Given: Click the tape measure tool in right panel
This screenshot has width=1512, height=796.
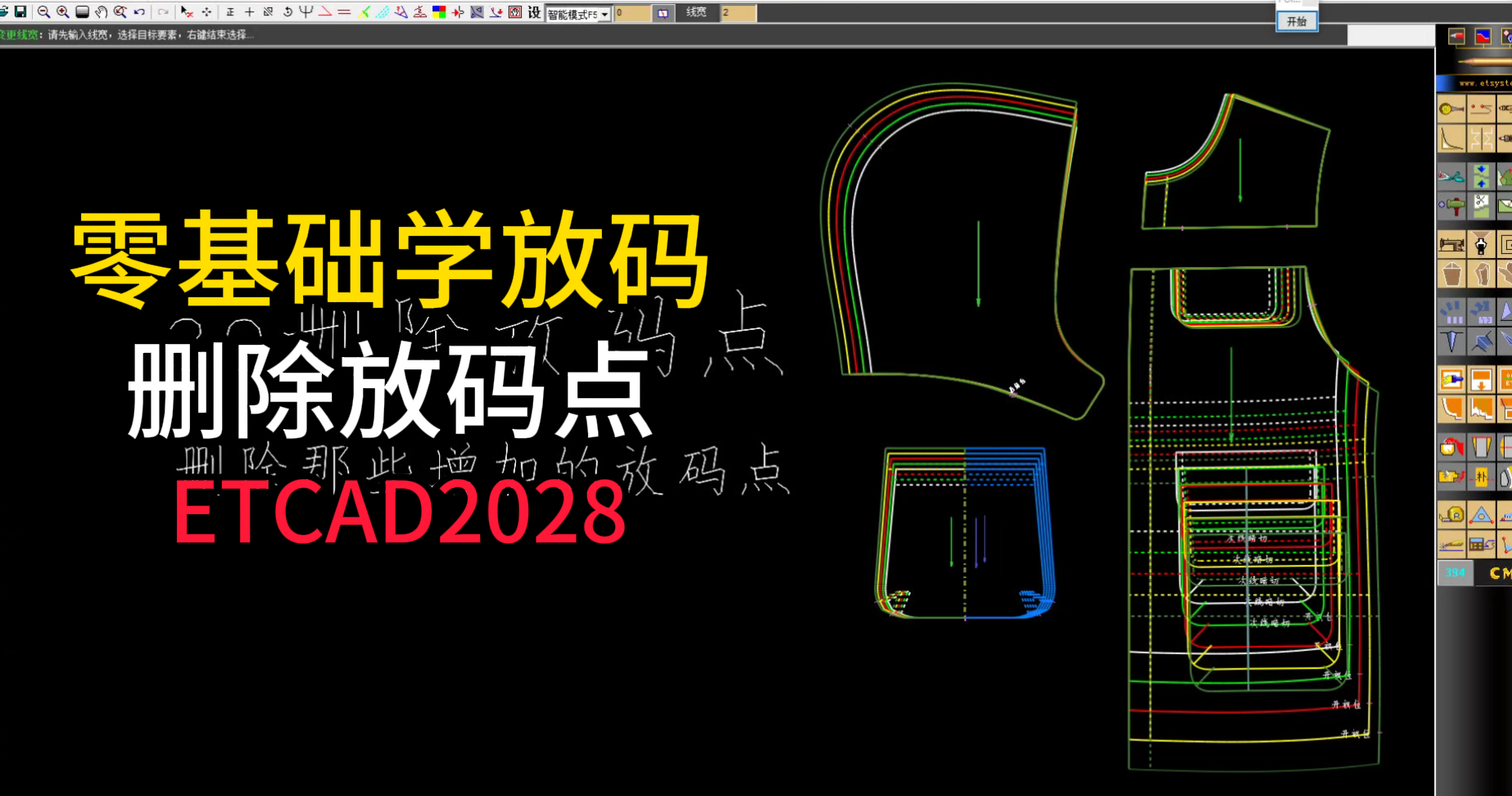Looking at the screenshot, I should (1451, 108).
